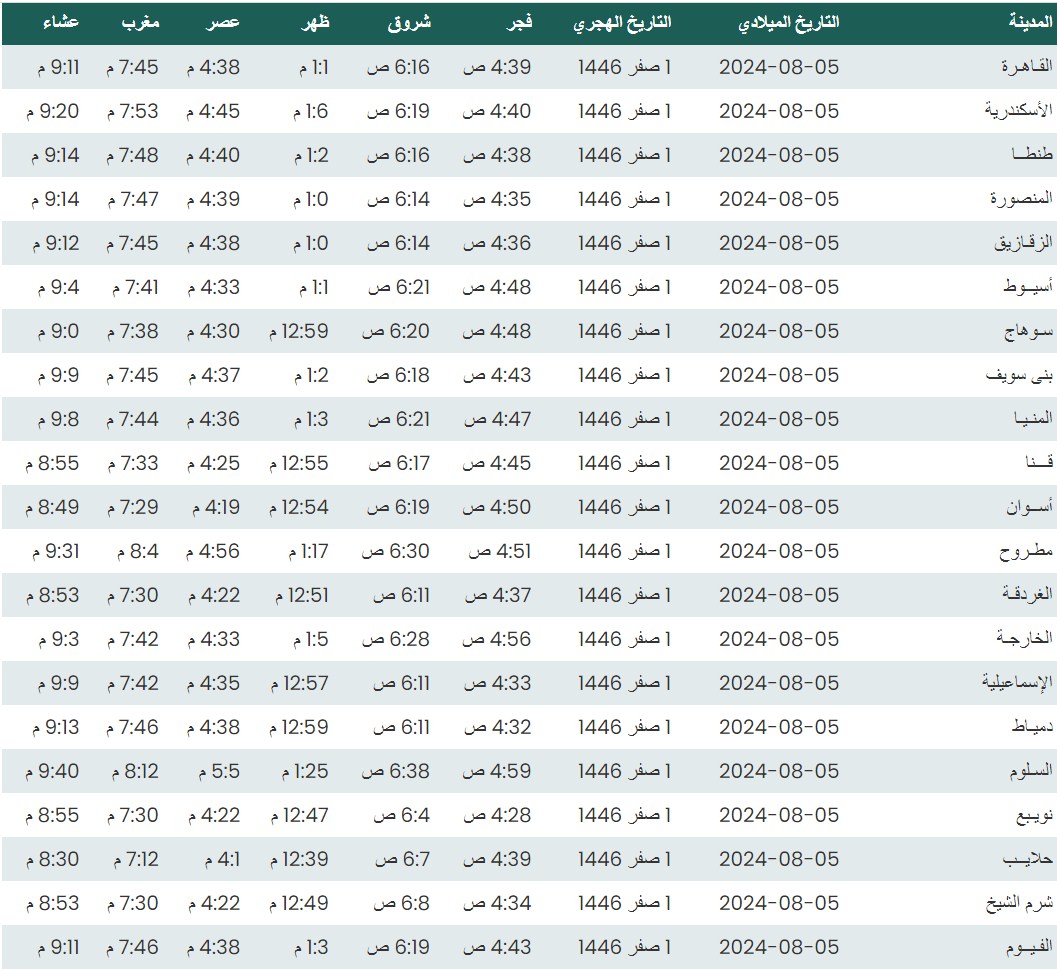Click the ظهر column header
The image size is (1057, 971).
click(x=315, y=22)
